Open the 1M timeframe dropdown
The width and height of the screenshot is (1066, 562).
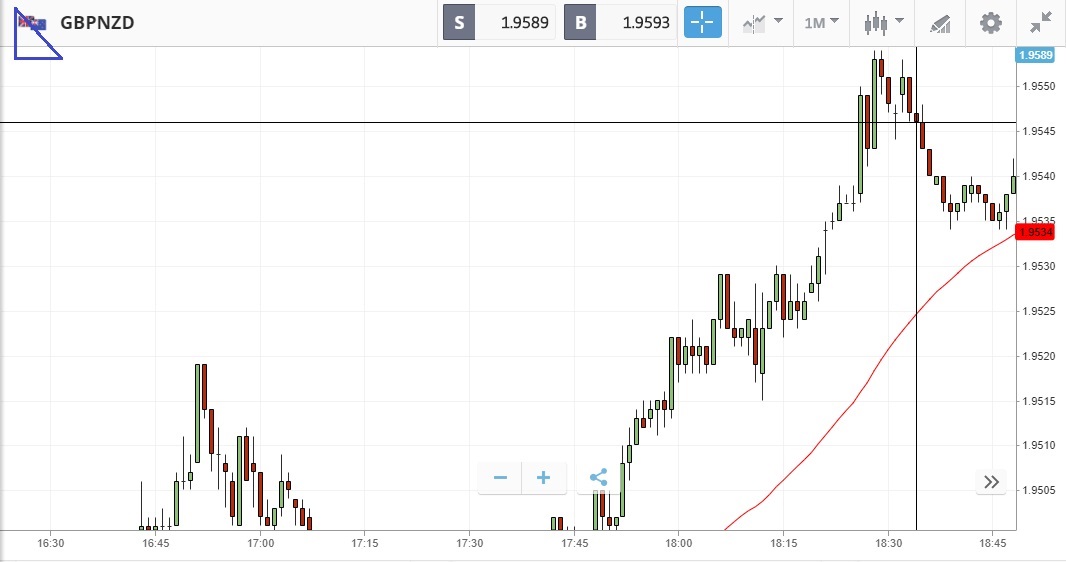821,22
